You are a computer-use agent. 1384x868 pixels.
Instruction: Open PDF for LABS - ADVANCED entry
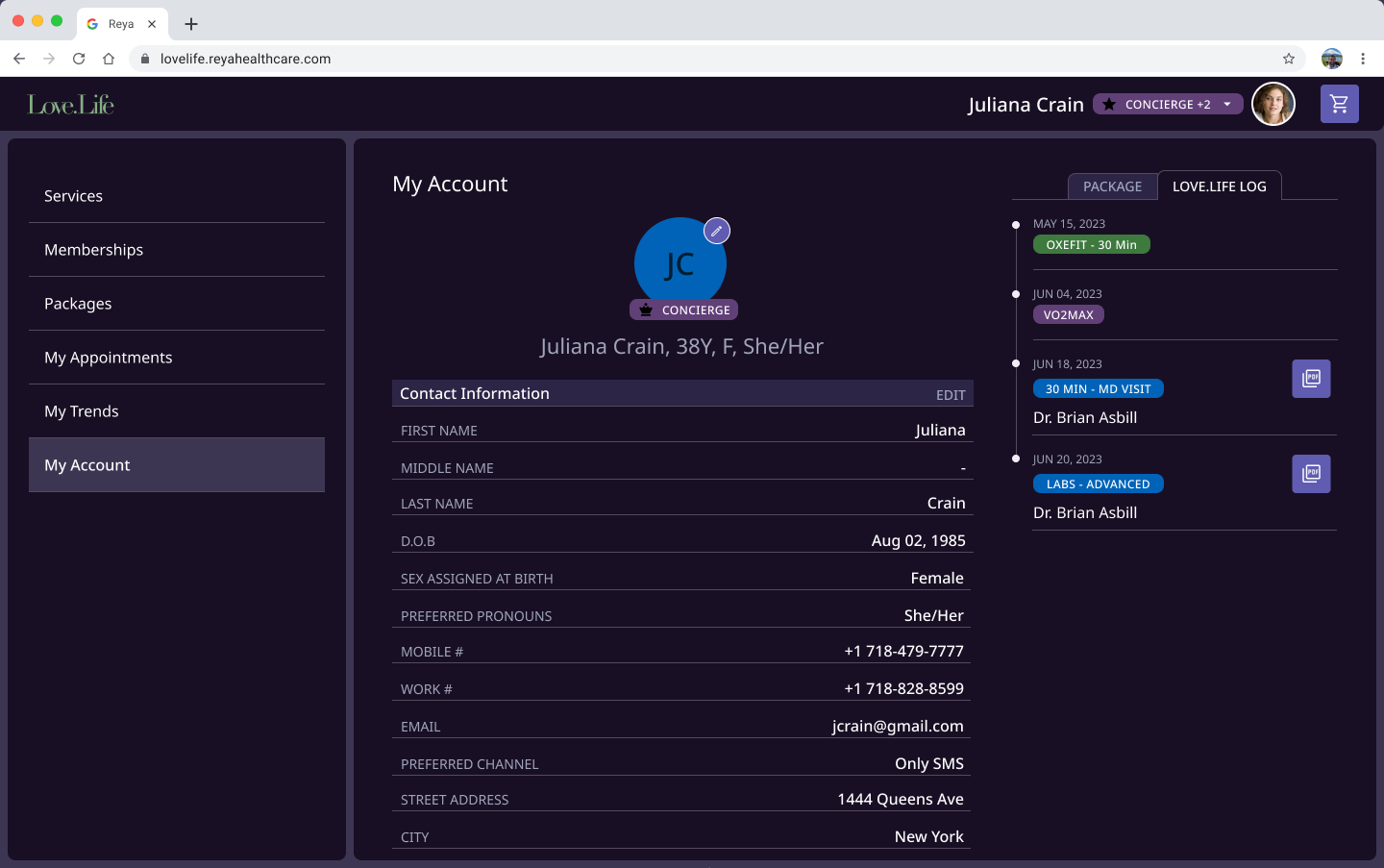point(1311,474)
